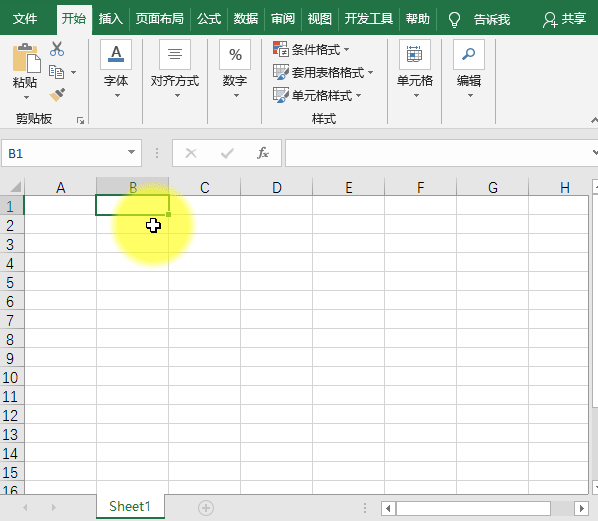Switch to the 帮助 tab

pyautogui.click(x=418, y=19)
